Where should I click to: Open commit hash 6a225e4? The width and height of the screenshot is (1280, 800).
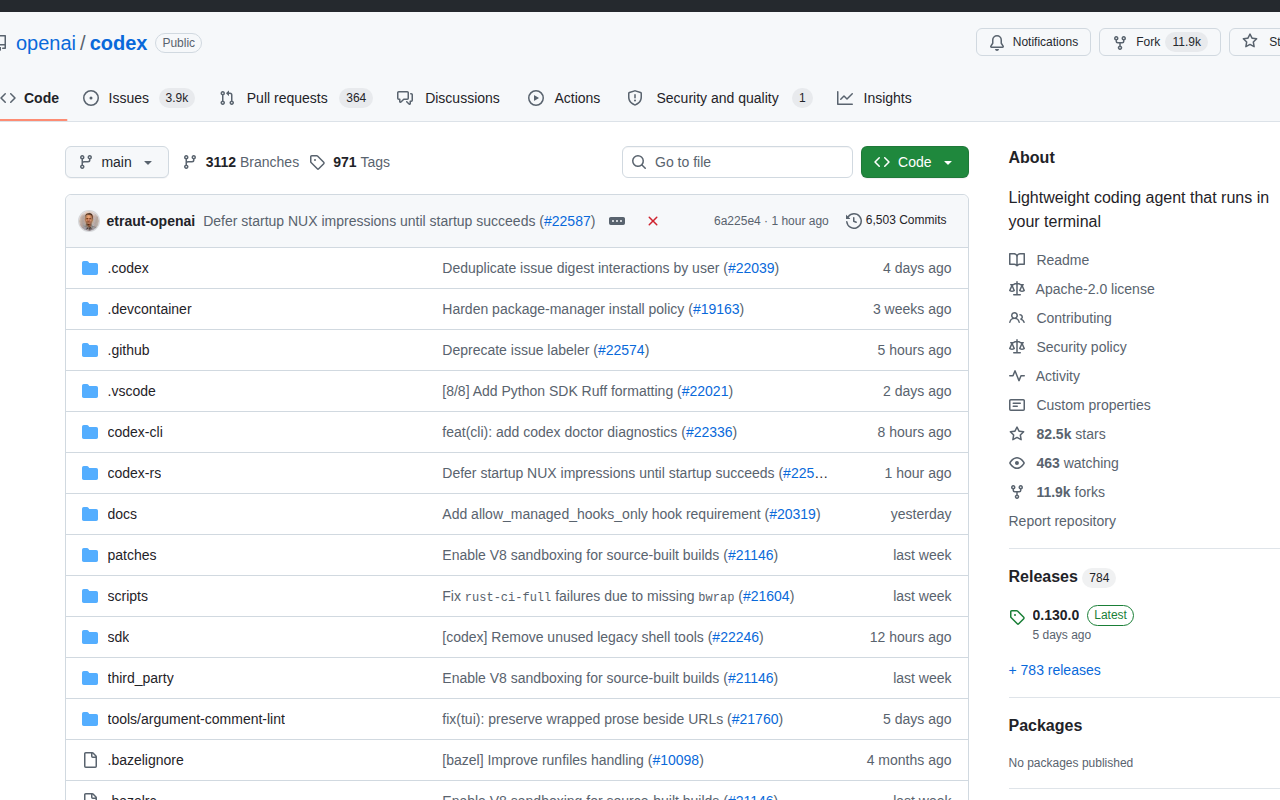(x=737, y=221)
